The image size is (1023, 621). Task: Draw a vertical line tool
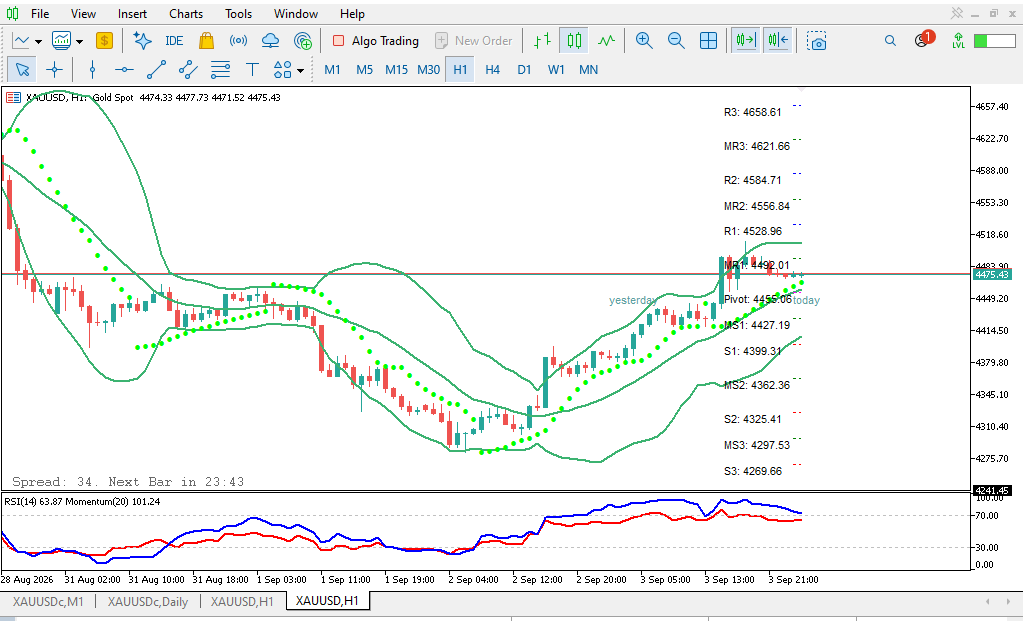pos(92,69)
